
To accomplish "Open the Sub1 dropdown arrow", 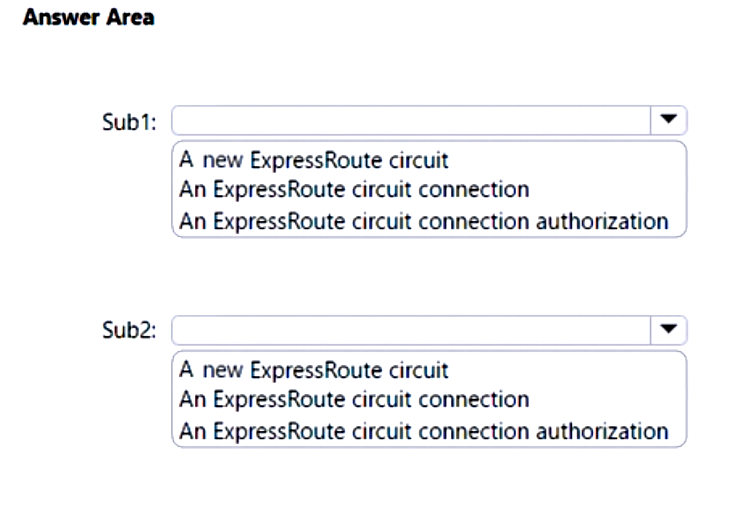I will click(x=668, y=121).
